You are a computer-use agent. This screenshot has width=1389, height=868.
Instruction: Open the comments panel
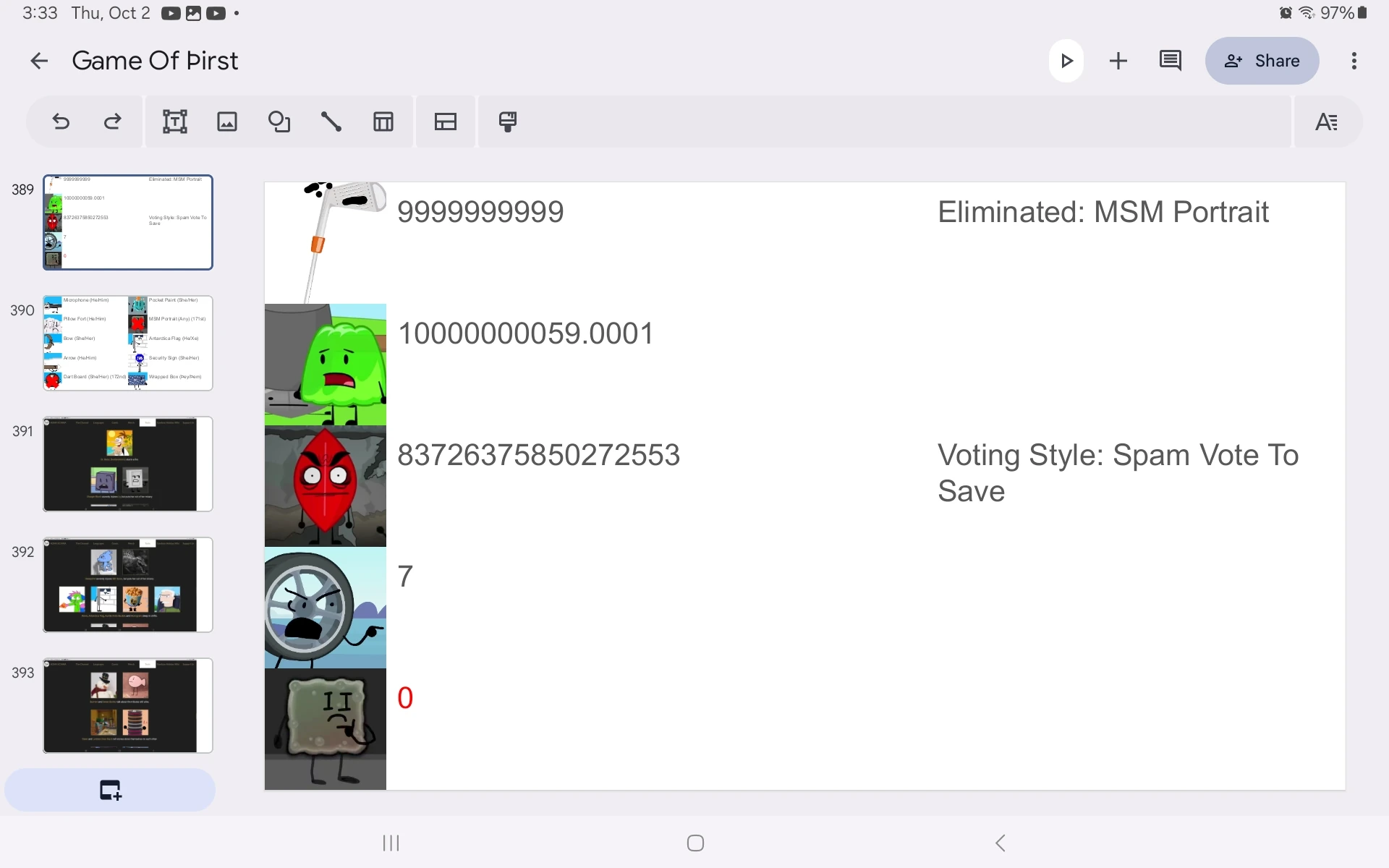click(1170, 61)
